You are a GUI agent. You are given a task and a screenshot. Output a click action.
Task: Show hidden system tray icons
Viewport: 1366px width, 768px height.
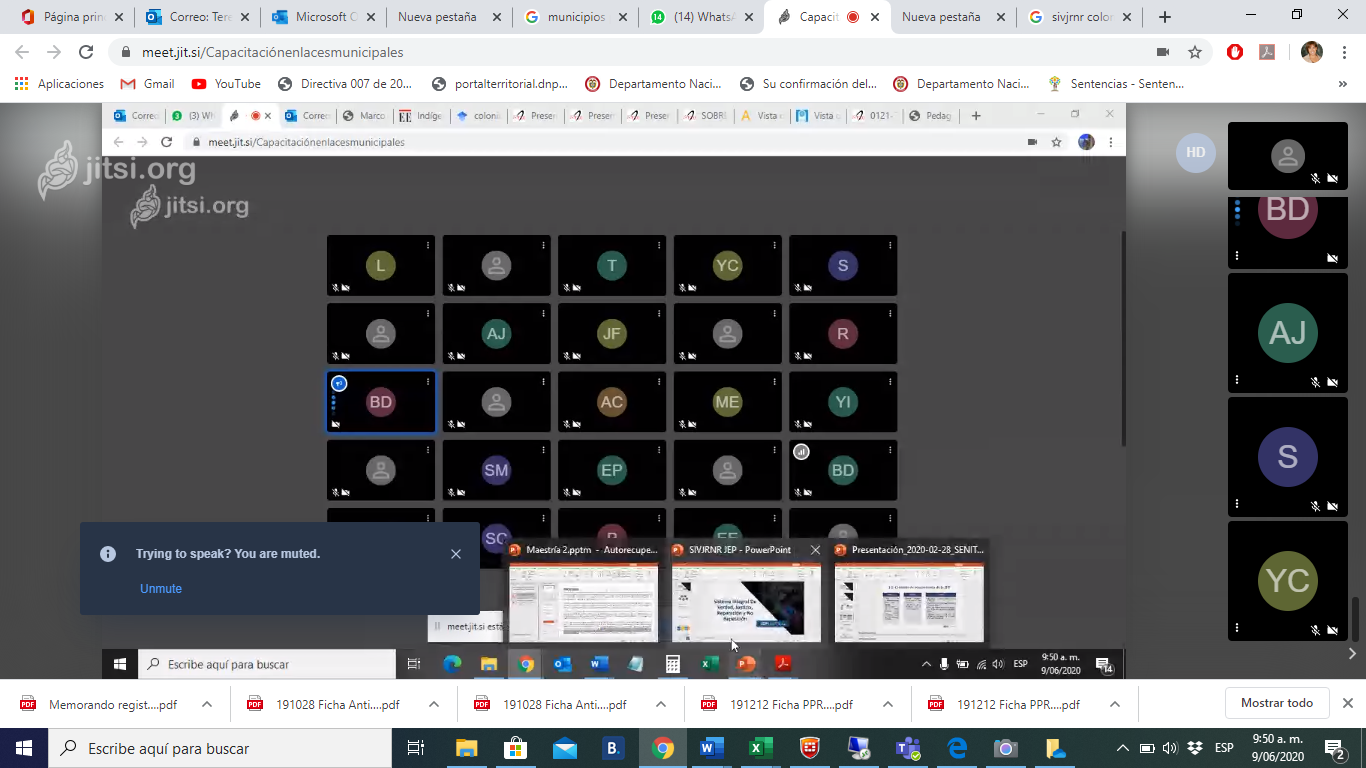tap(1122, 748)
